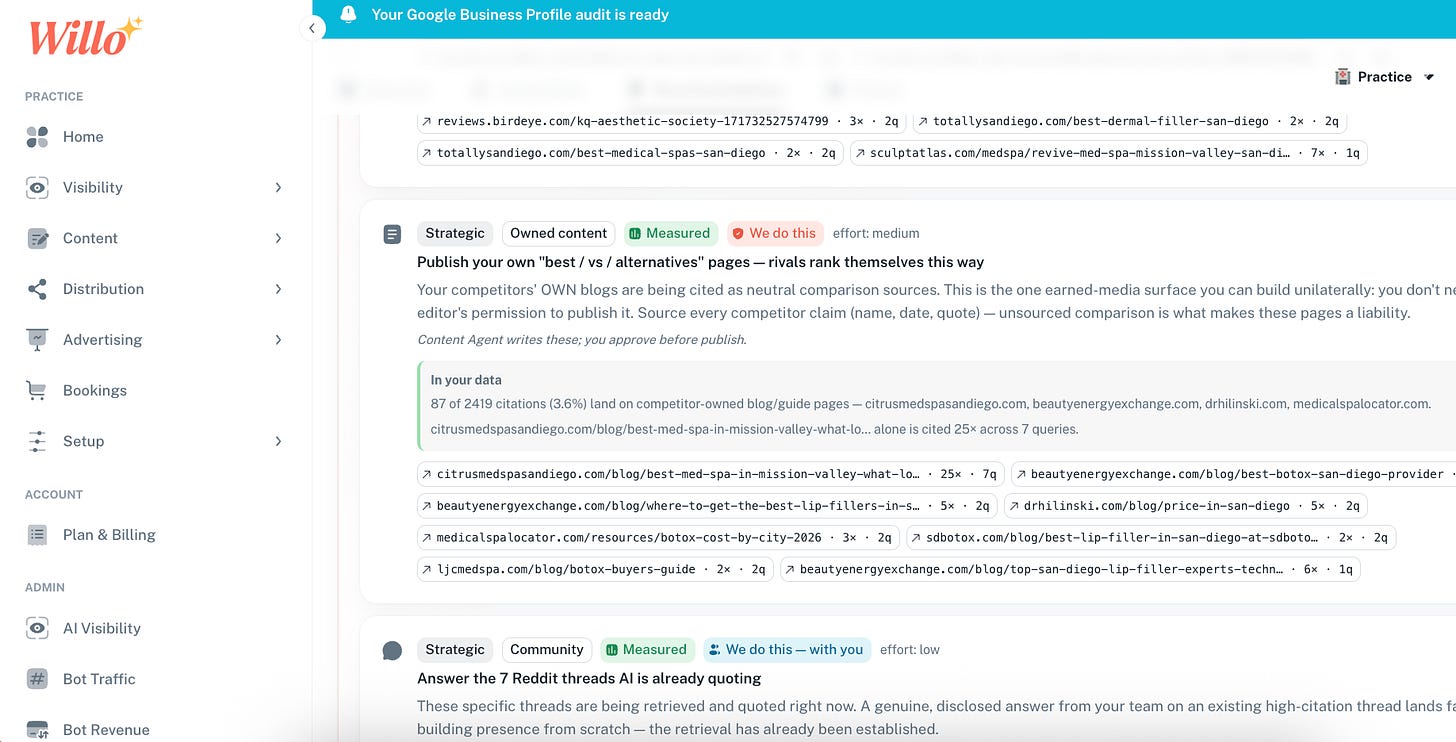Click the notification bell icon in banner

(348, 14)
